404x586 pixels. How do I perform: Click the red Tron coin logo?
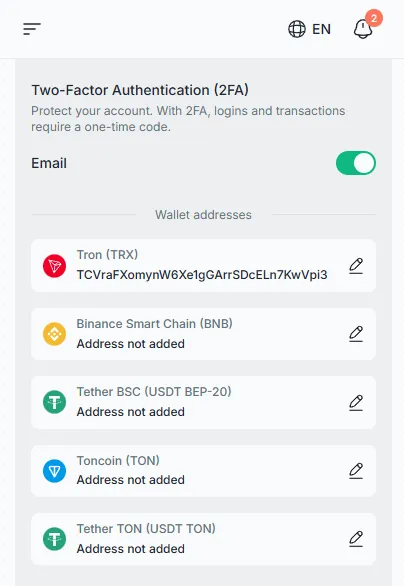tap(55, 266)
